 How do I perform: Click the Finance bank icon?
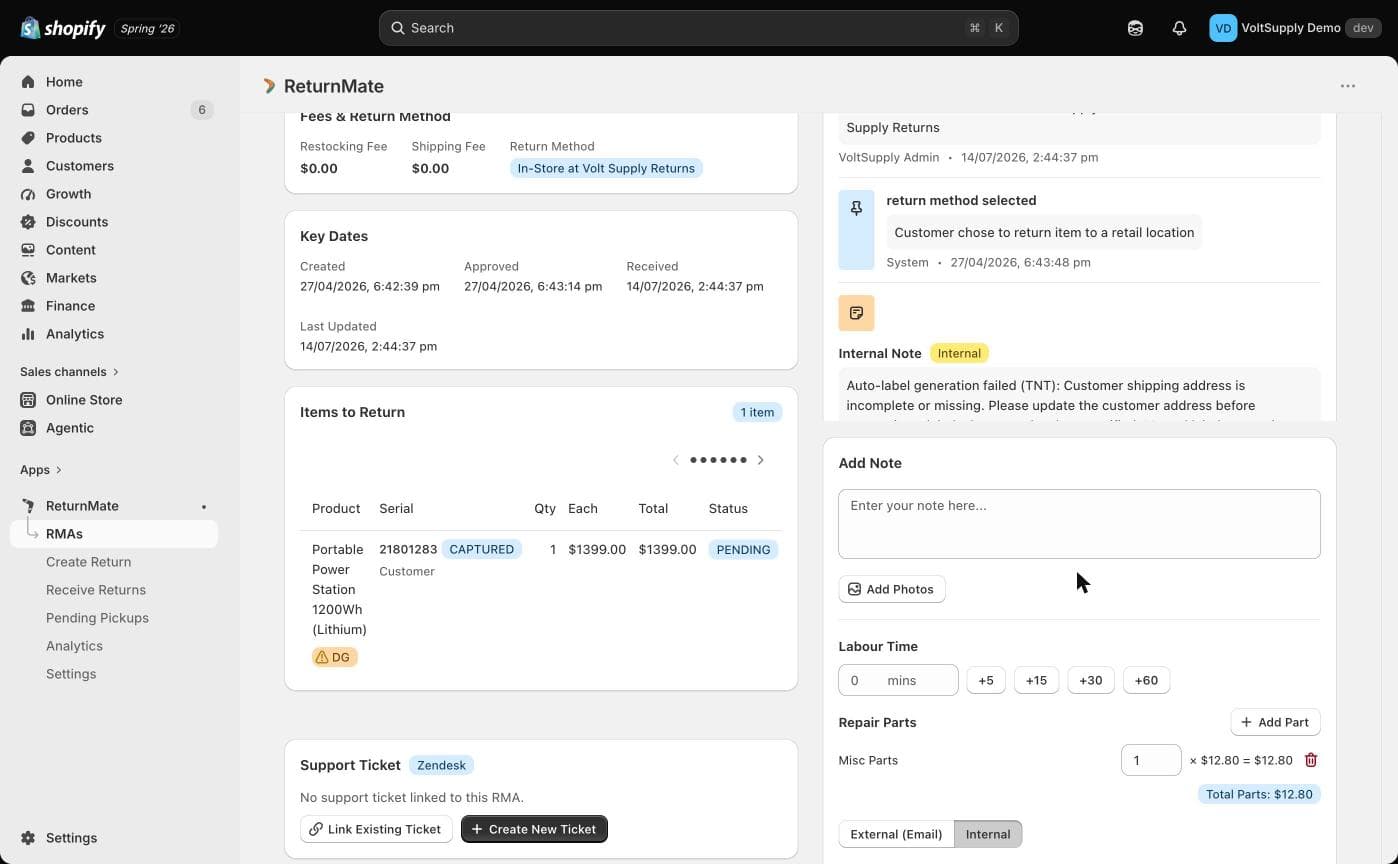click(28, 306)
